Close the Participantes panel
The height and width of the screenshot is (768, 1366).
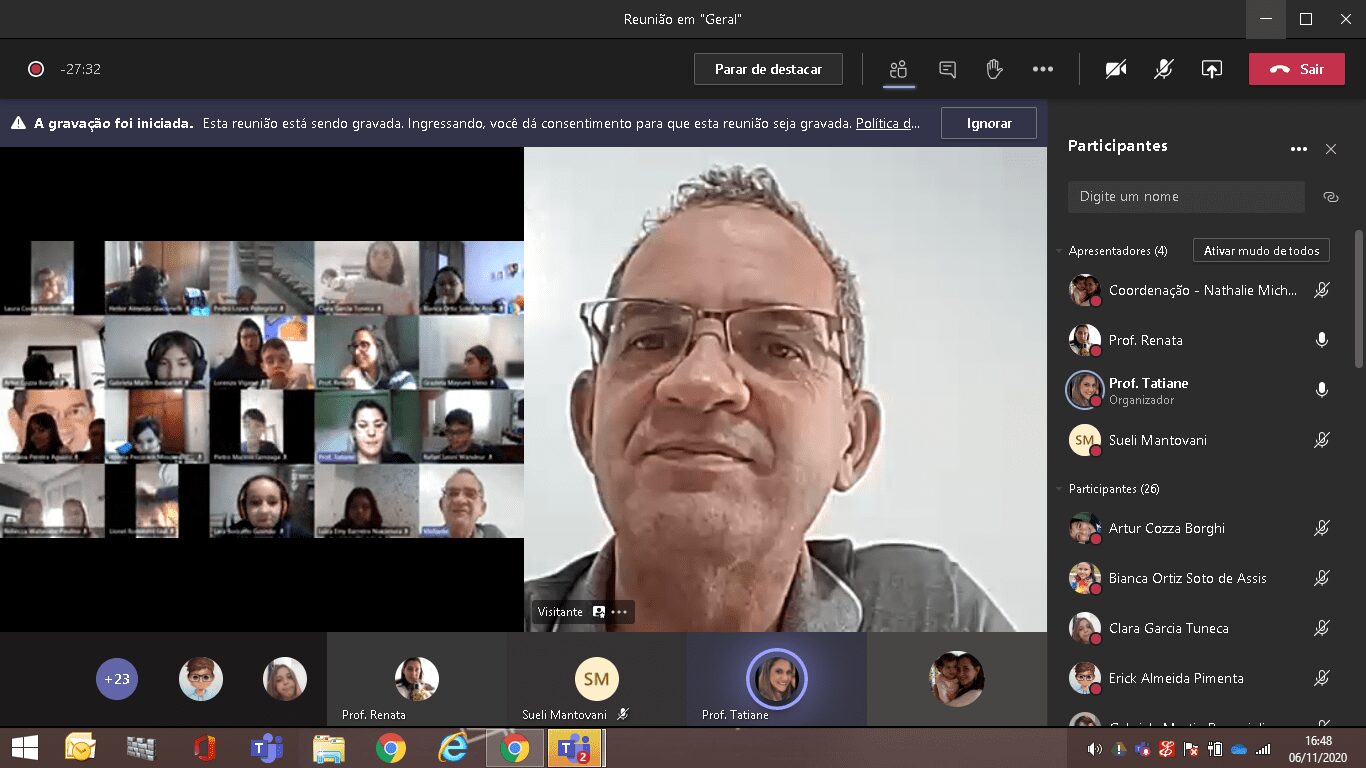coord(1330,149)
